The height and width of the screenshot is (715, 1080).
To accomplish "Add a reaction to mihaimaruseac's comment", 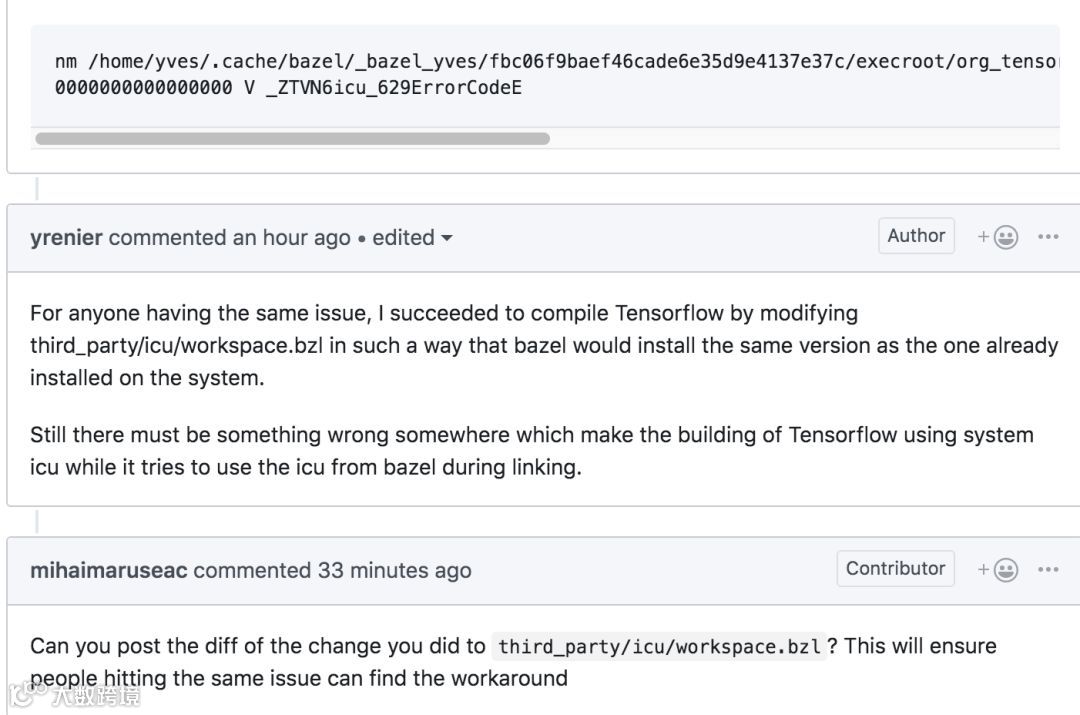I will point(999,570).
